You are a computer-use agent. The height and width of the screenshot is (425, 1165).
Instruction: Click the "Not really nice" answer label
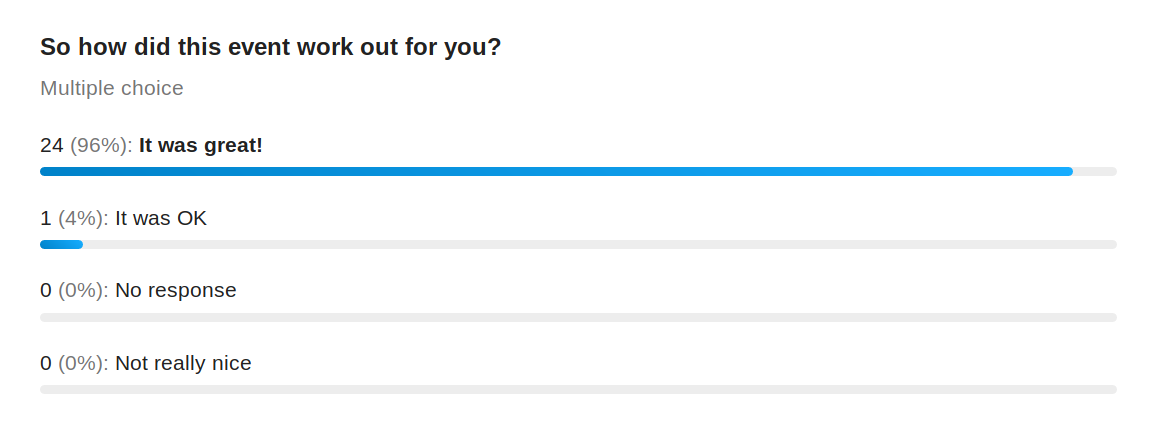(184, 363)
